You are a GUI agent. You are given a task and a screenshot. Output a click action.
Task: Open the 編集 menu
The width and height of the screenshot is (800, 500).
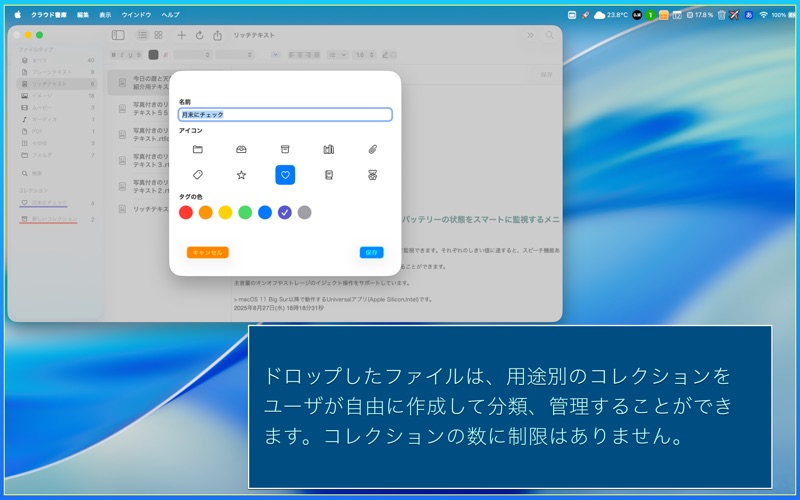[x=83, y=15]
